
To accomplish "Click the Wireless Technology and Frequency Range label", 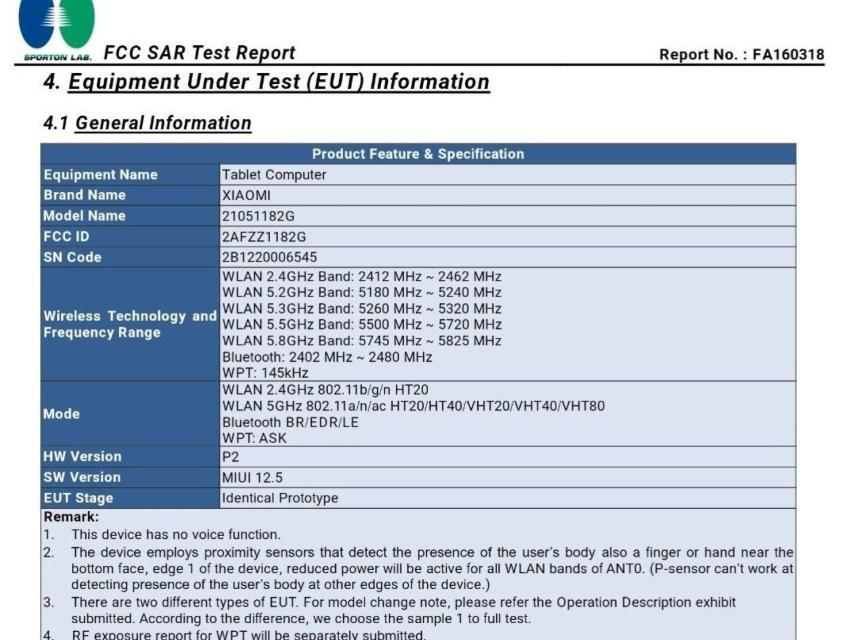I will point(129,324).
